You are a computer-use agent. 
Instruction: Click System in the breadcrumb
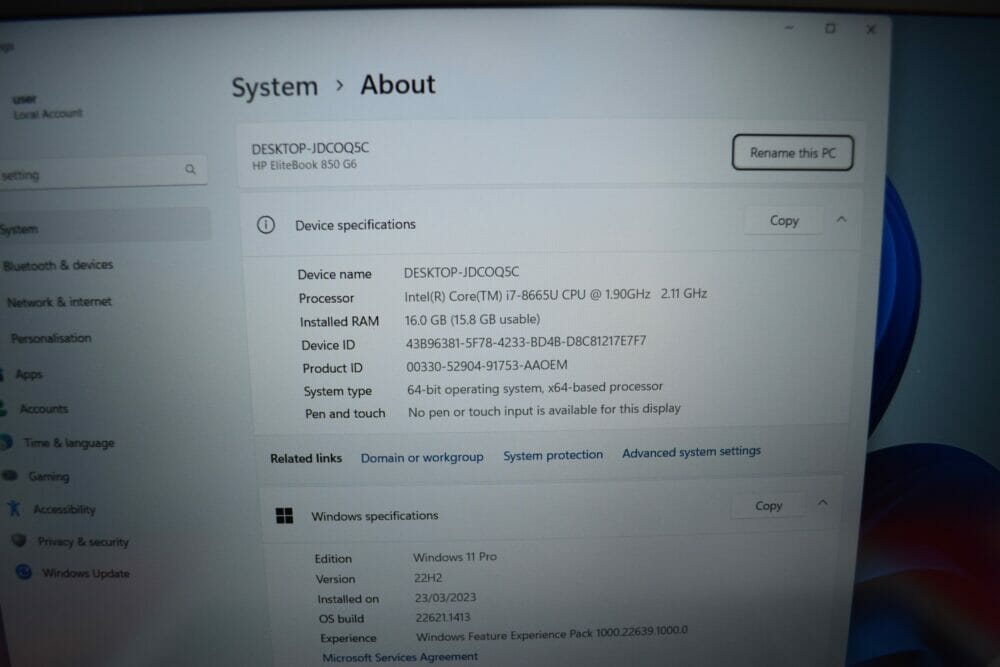pyautogui.click(x=274, y=86)
